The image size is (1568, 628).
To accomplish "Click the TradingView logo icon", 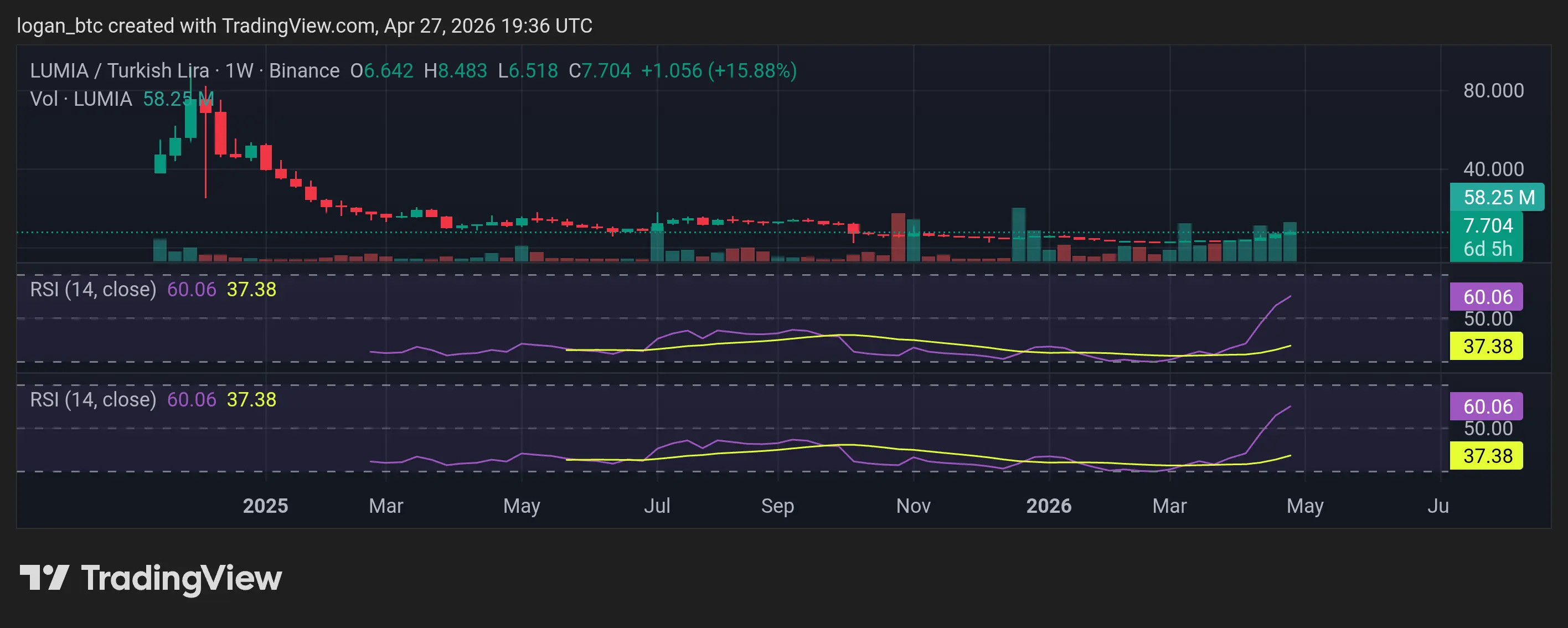I will point(44,578).
